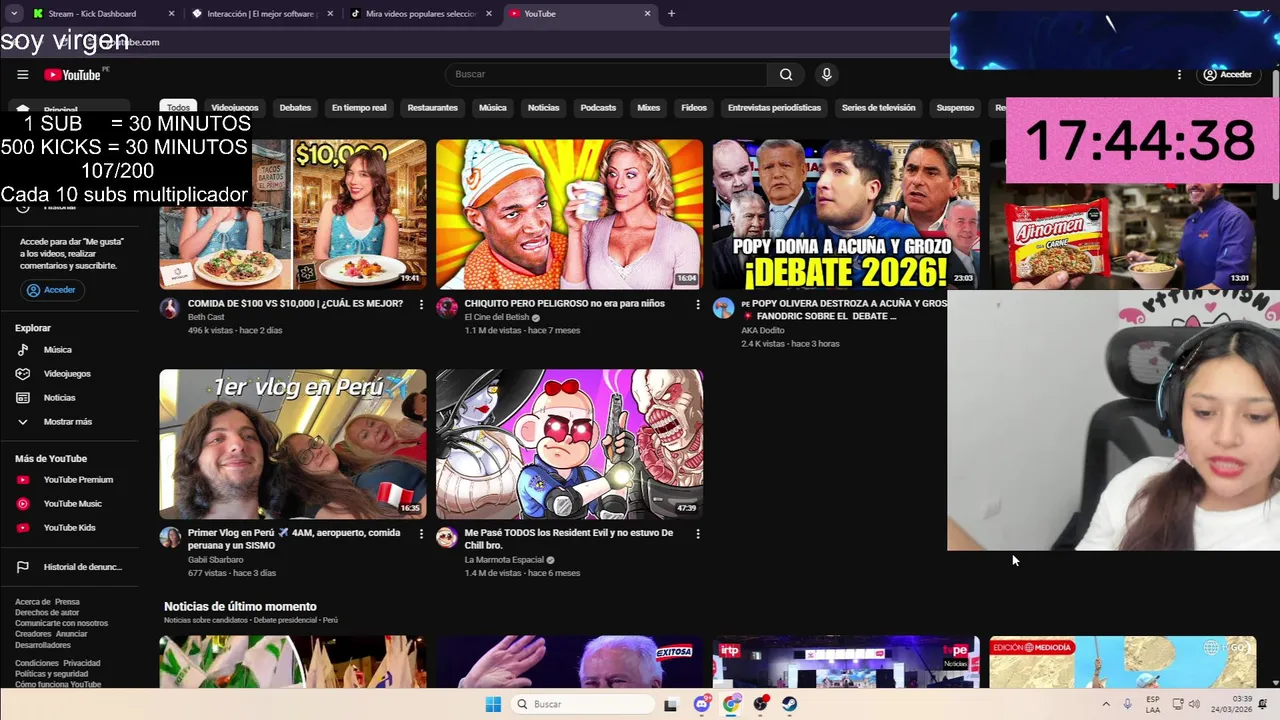Expand Mostrar más in the sidebar
Viewport: 1280px width, 720px height.
[69, 422]
